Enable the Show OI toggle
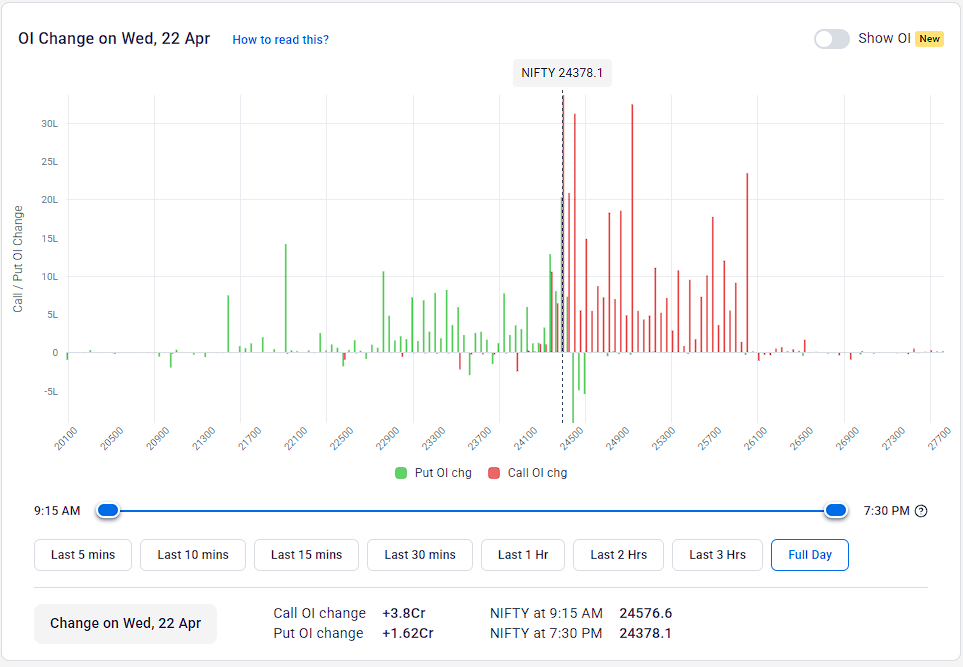963x667 pixels. pos(831,38)
